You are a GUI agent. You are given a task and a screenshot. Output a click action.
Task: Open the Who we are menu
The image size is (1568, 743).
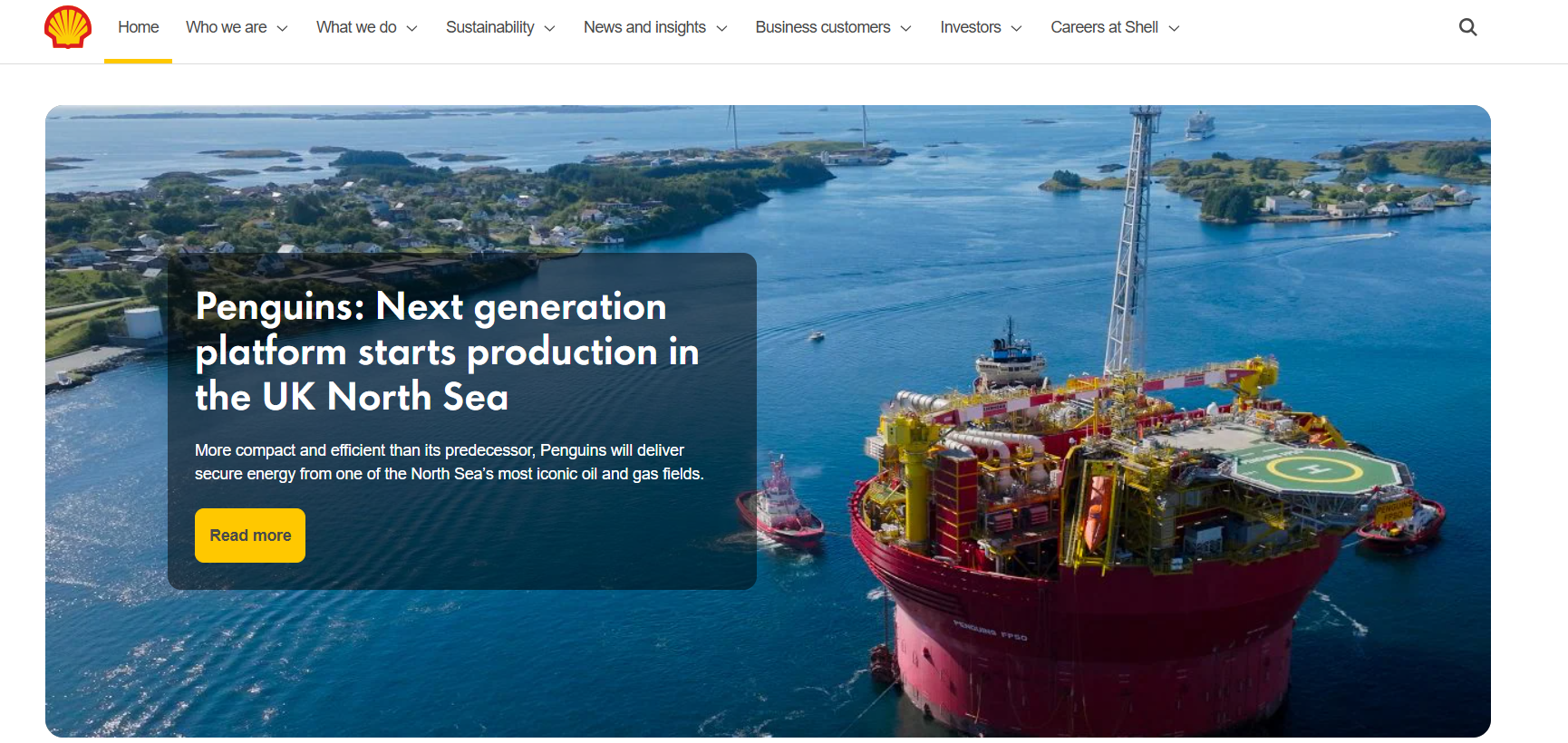click(x=226, y=27)
